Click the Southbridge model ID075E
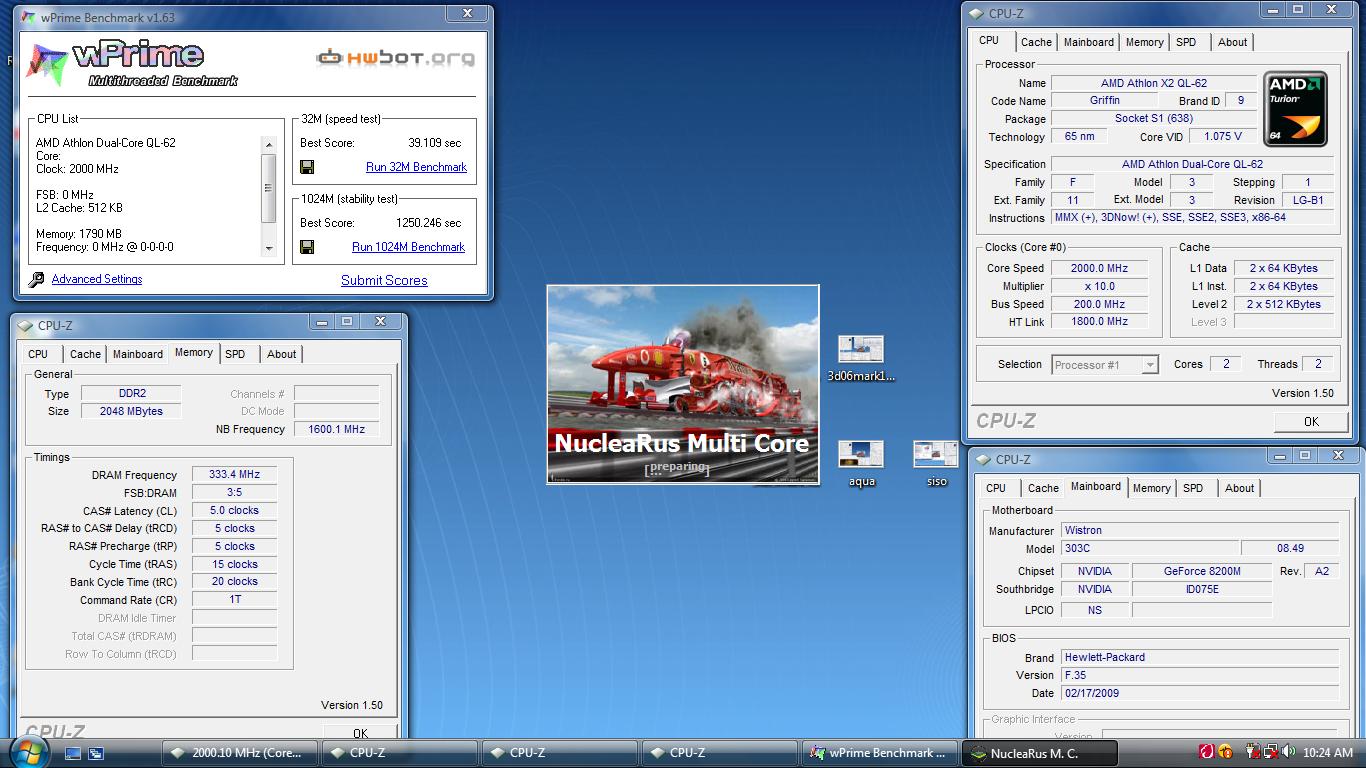Viewport: 1366px width, 768px height. point(1202,590)
